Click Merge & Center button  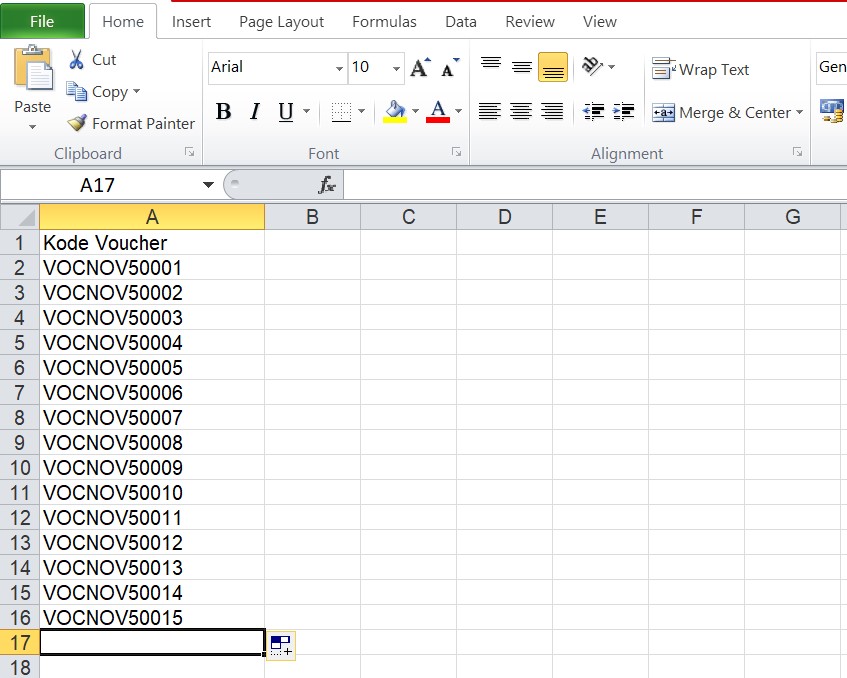tap(721, 112)
